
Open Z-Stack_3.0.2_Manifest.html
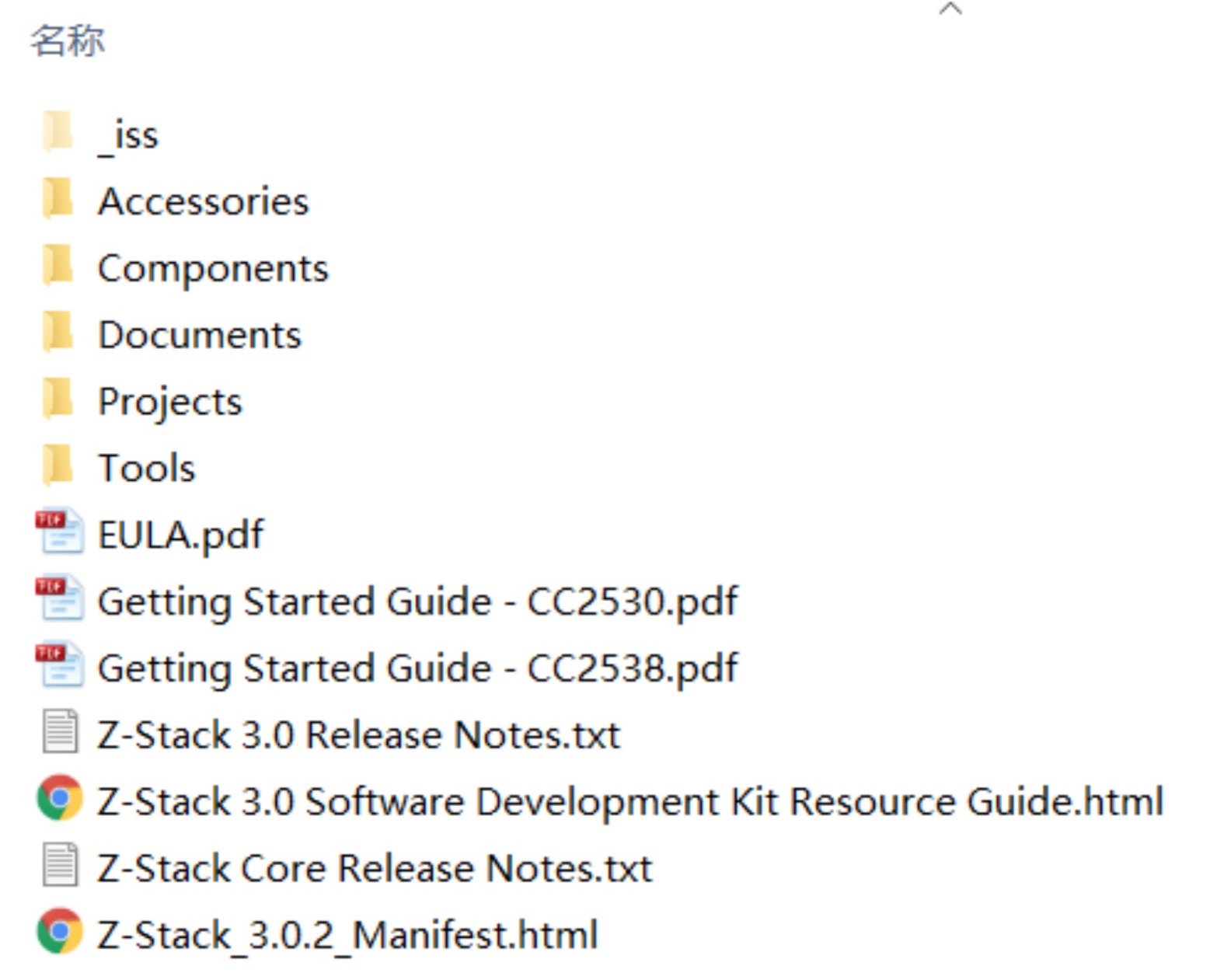(347, 934)
